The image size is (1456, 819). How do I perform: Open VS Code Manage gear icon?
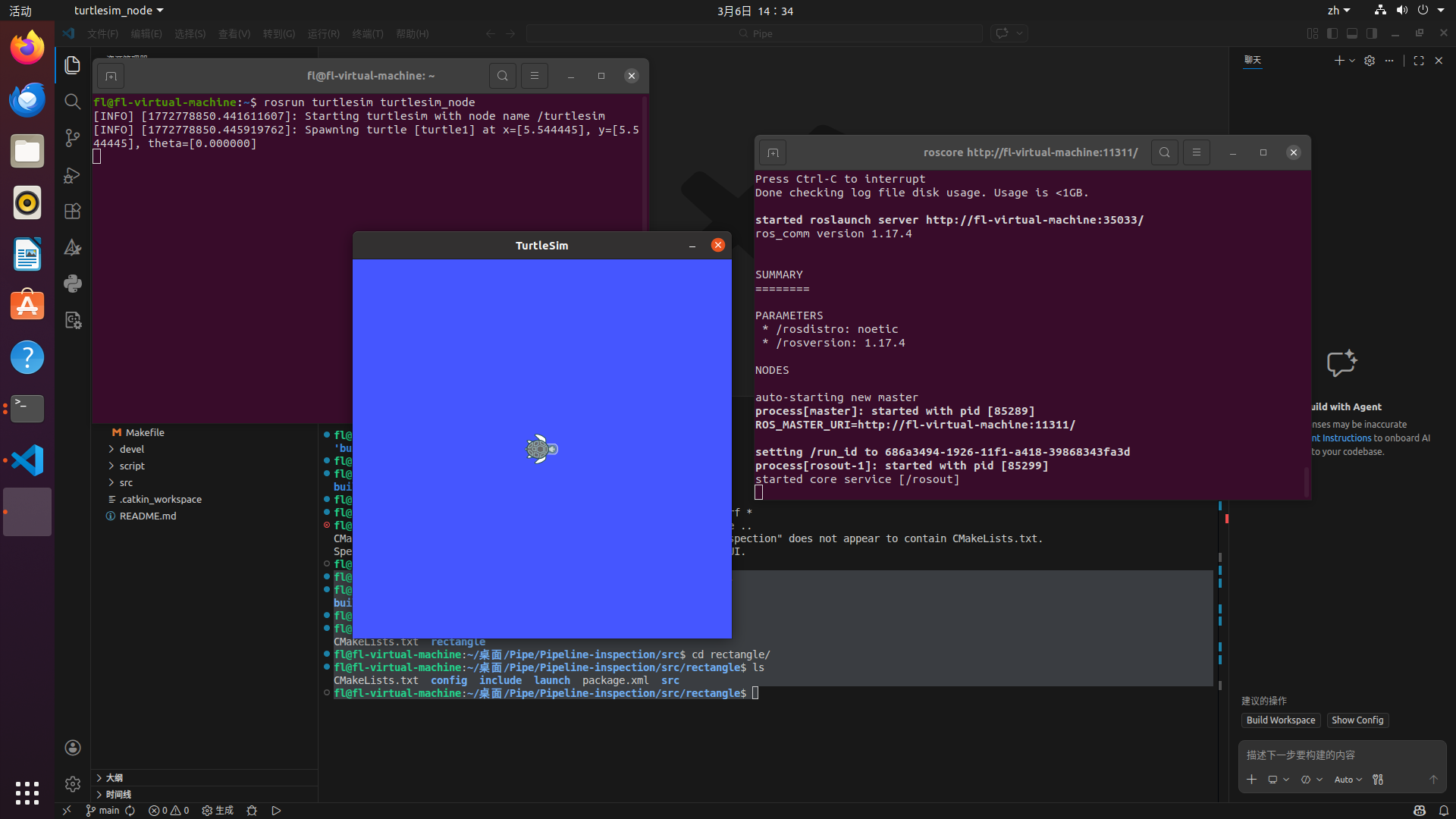point(72,783)
